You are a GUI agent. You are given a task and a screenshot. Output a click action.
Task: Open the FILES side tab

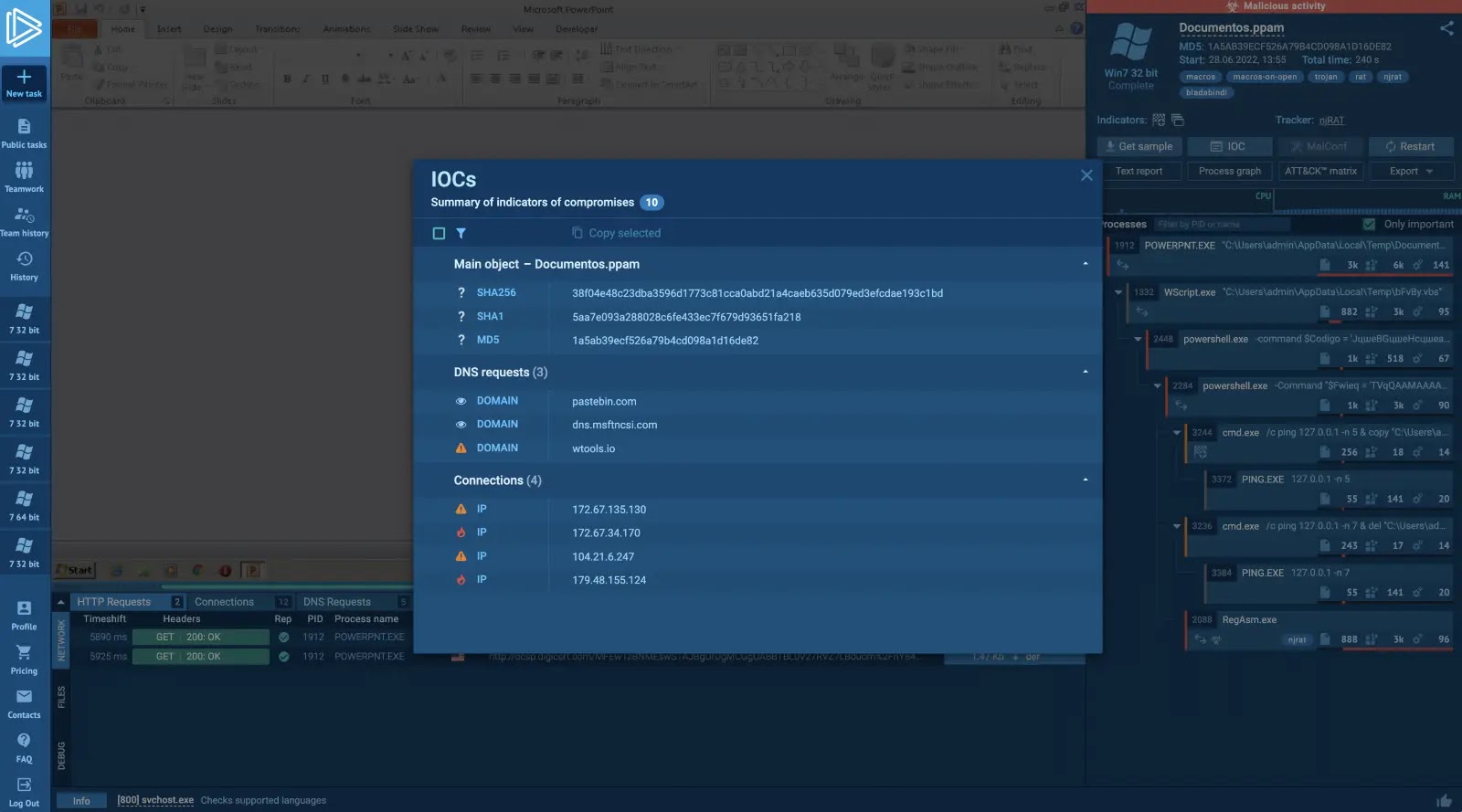point(61,697)
